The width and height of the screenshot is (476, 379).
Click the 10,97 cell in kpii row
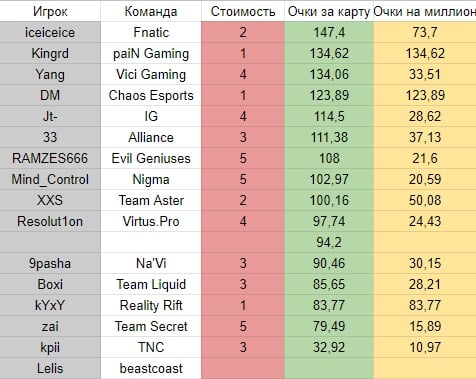pyautogui.click(x=425, y=347)
